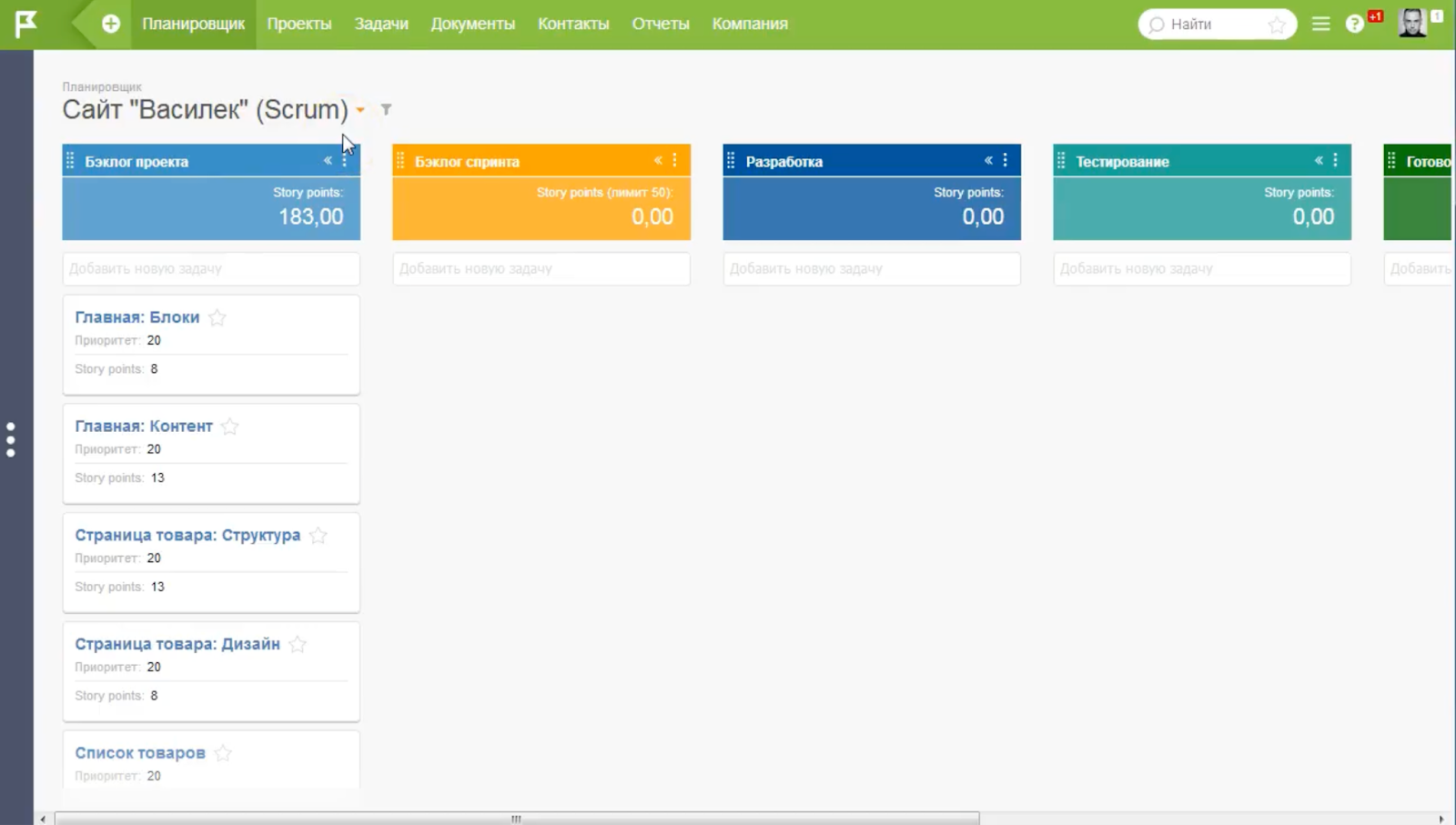Open options menu of 'Бэклог спринта' column
This screenshot has height=825, width=1456.
point(675,161)
